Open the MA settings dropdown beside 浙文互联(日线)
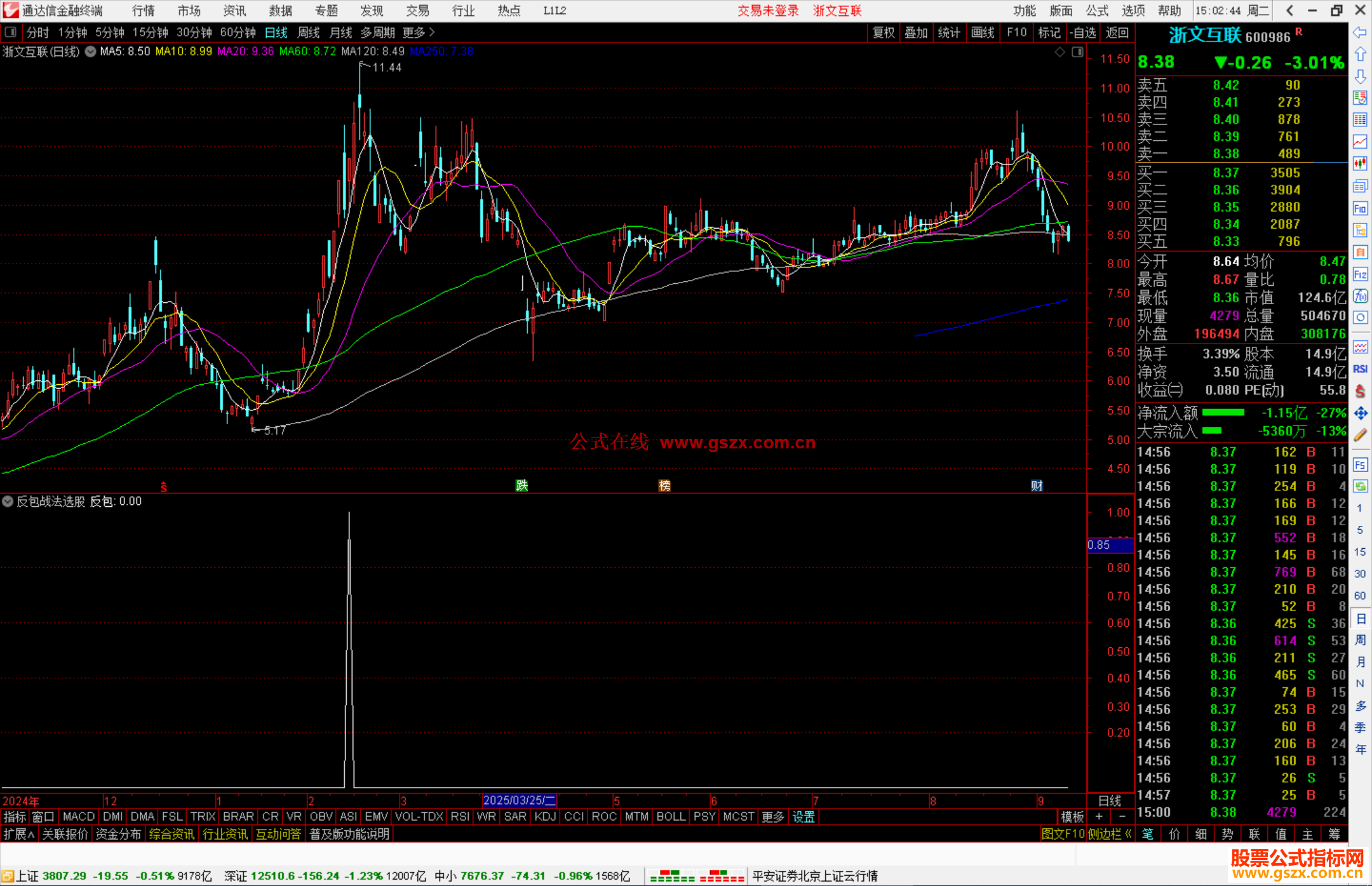 tap(90, 51)
